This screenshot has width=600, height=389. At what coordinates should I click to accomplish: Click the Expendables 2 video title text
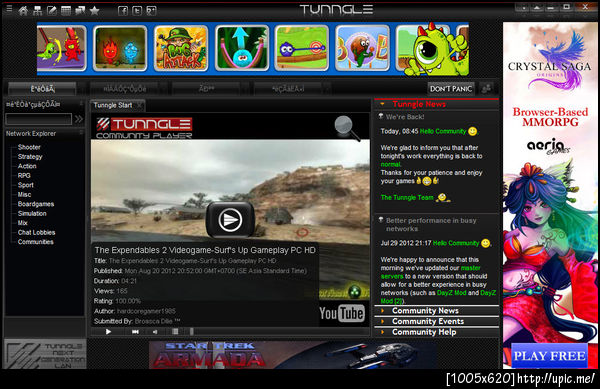point(205,250)
